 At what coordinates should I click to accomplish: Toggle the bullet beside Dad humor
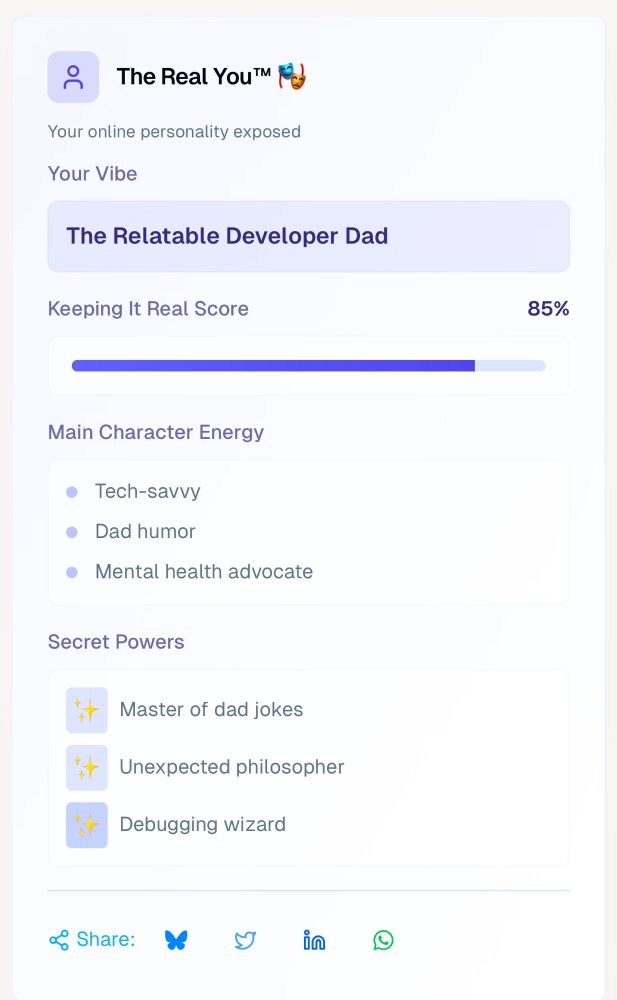click(71, 532)
